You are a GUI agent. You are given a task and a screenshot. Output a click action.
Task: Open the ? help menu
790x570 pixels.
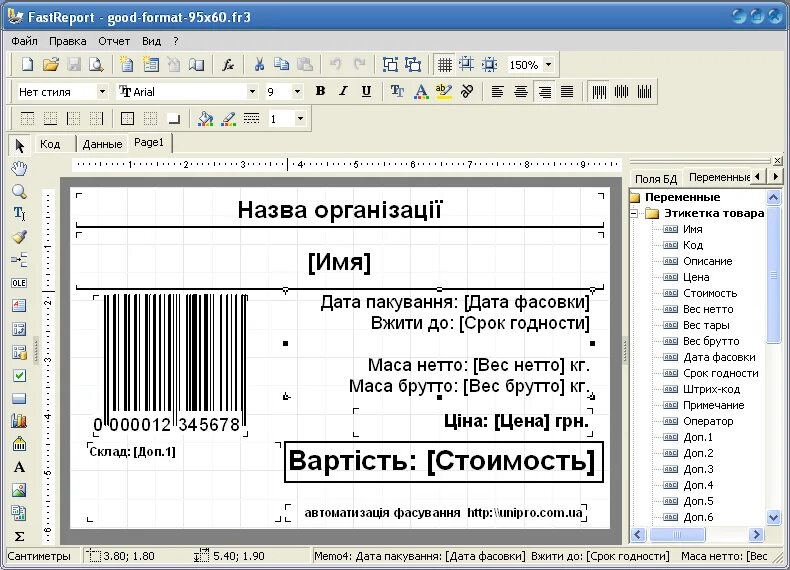[176, 41]
